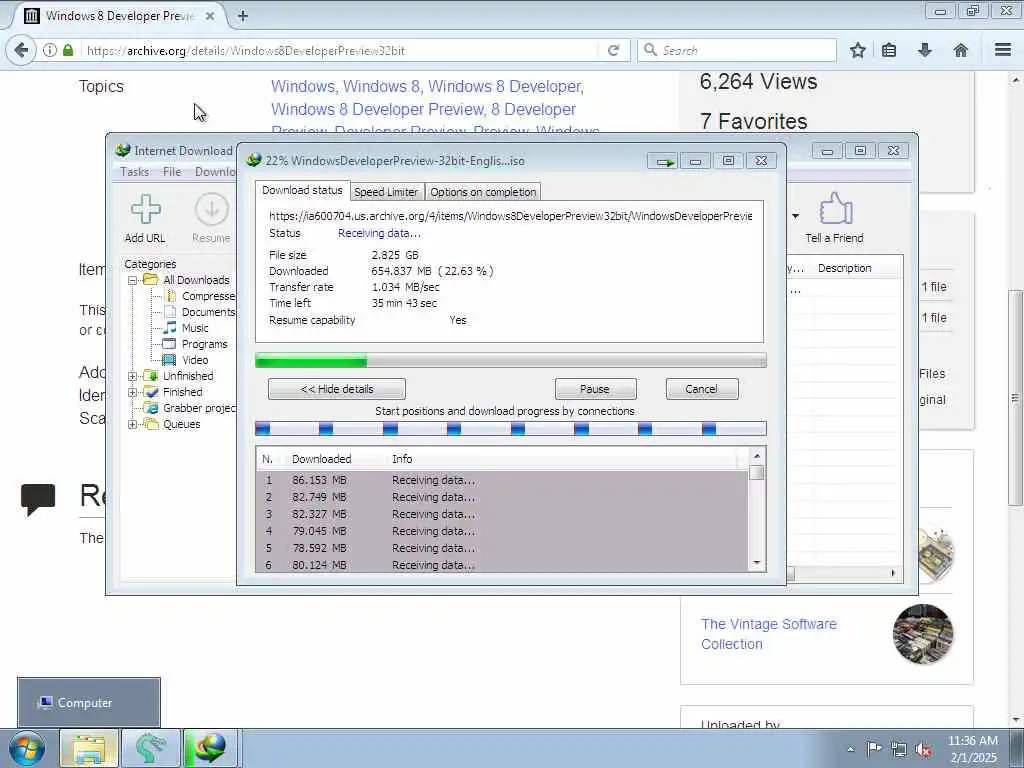Open the Firefox hamburger menu
1024x768 pixels.
[x=1003, y=50]
